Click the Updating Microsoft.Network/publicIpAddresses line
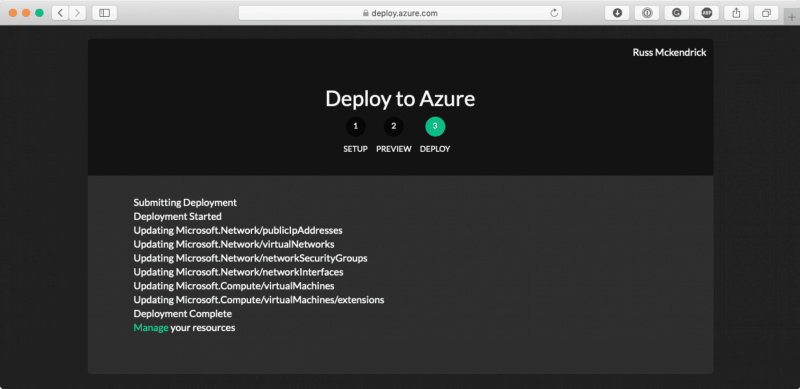The width and height of the screenshot is (800, 389). tap(238, 230)
